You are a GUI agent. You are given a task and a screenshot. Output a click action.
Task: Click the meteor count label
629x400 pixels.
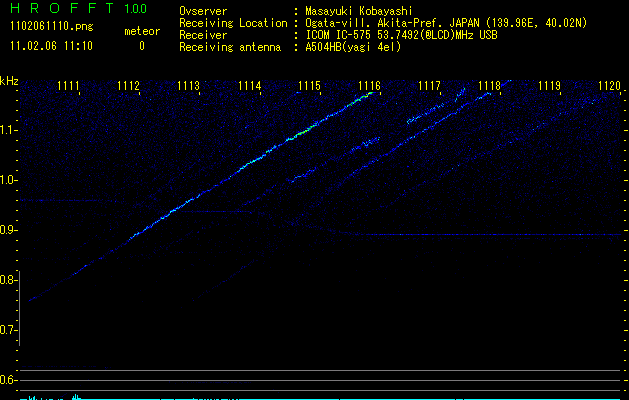click(x=142, y=31)
